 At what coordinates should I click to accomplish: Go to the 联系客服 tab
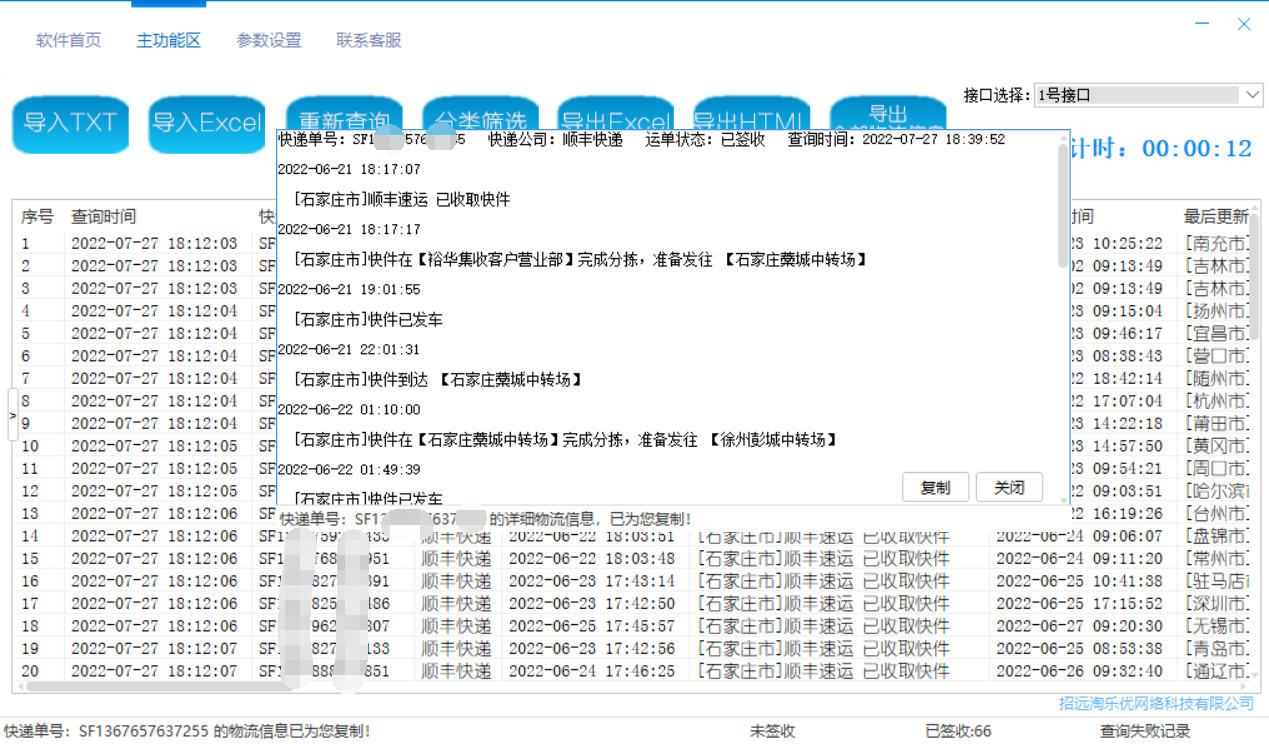369,41
